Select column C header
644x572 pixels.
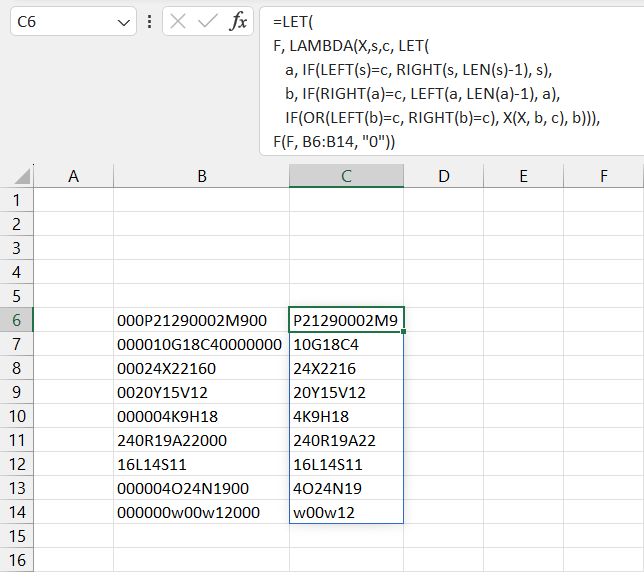point(346,176)
